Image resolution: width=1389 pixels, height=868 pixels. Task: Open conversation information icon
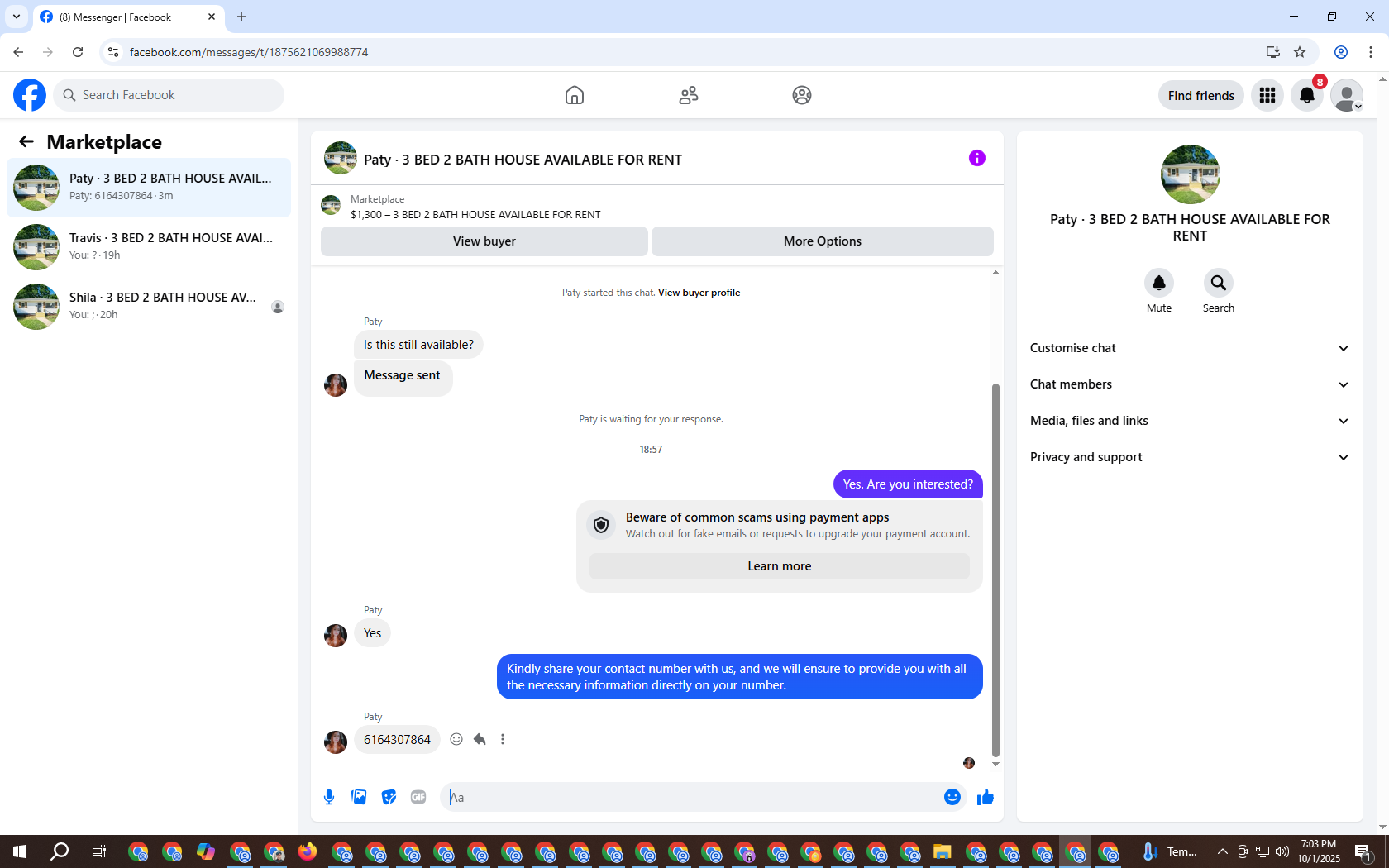pyautogui.click(x=977, y=158)
